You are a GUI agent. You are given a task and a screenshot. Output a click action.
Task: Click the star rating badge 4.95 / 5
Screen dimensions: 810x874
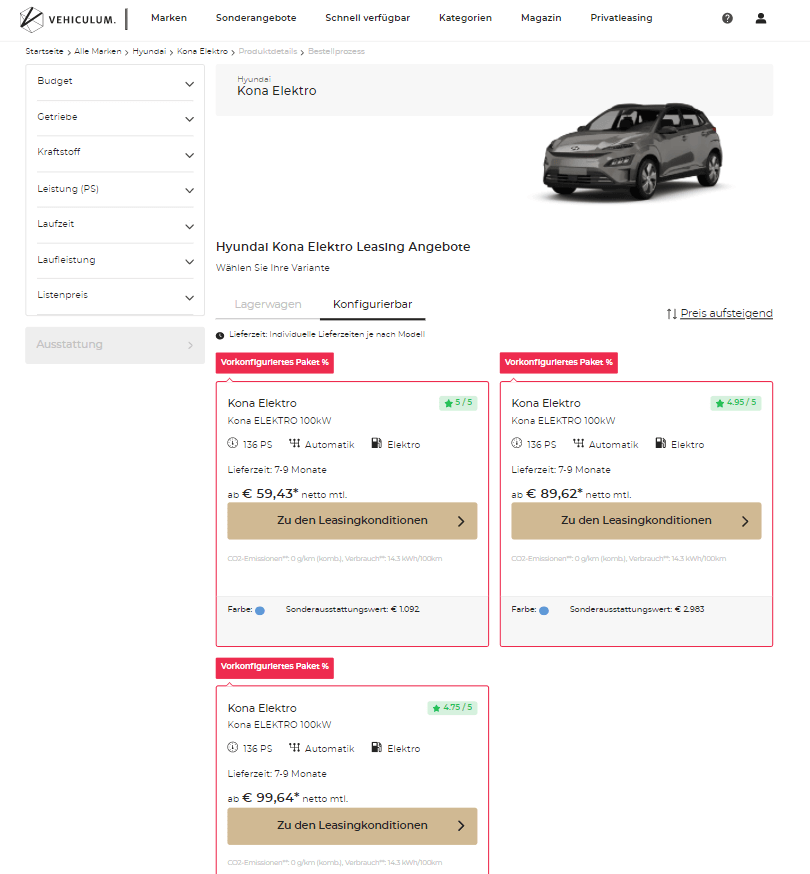click(736, 402)
